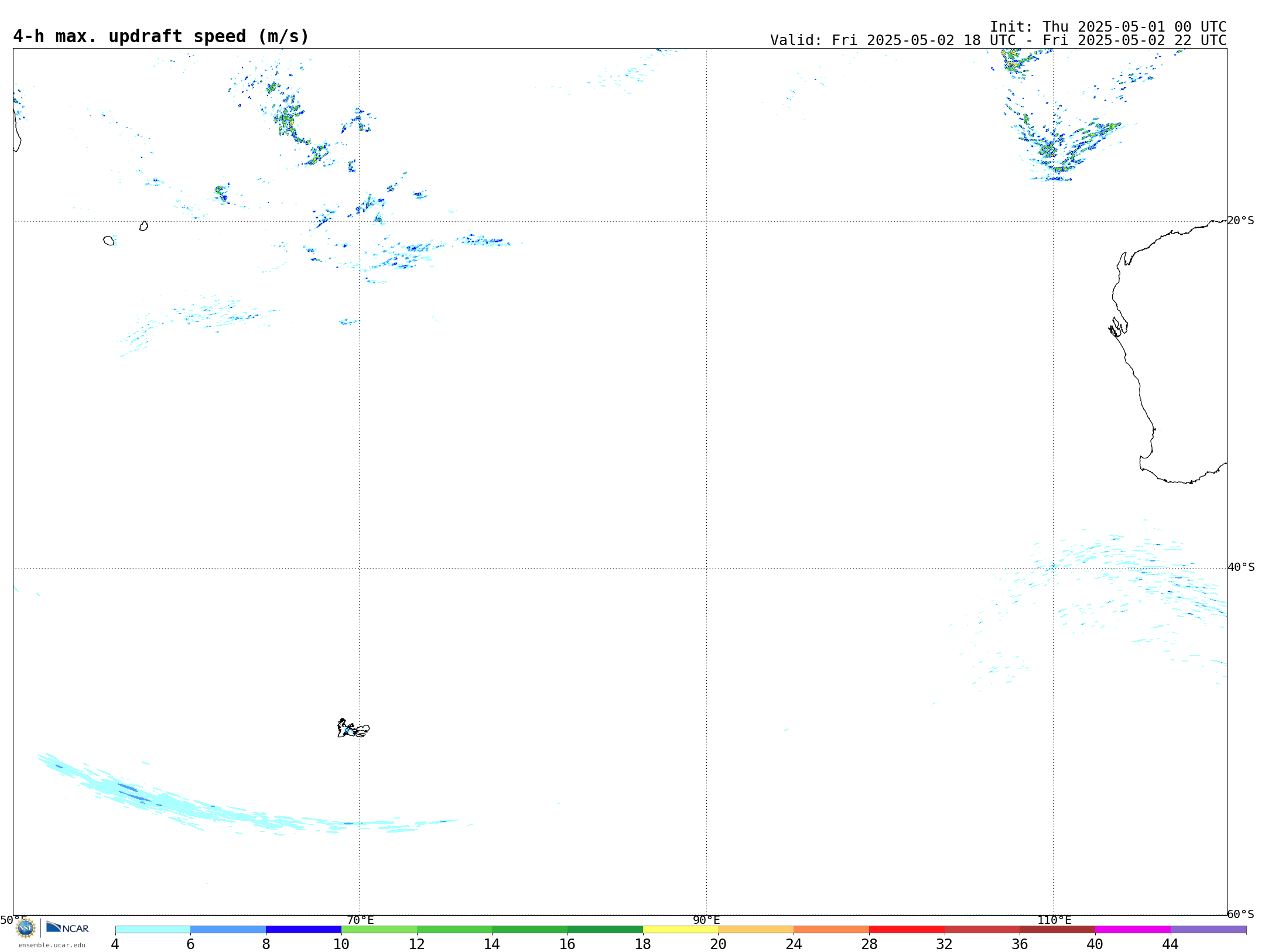
Task: Pick the light orange 20-24 colorbar segment
Action: (756, 930)
